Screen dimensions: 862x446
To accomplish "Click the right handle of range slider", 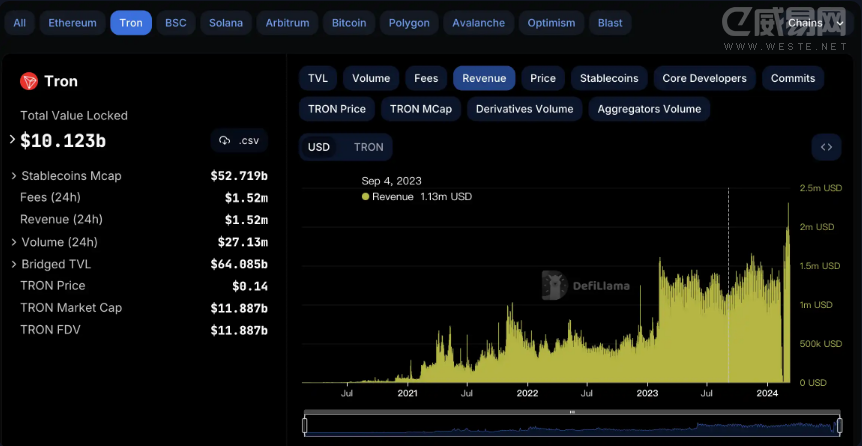I will pos(839,426).
